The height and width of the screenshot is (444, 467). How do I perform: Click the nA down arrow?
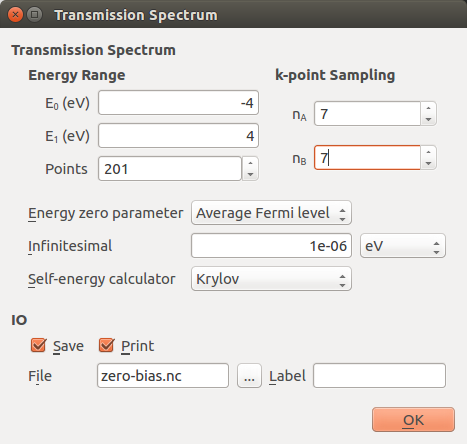point(429,120)
